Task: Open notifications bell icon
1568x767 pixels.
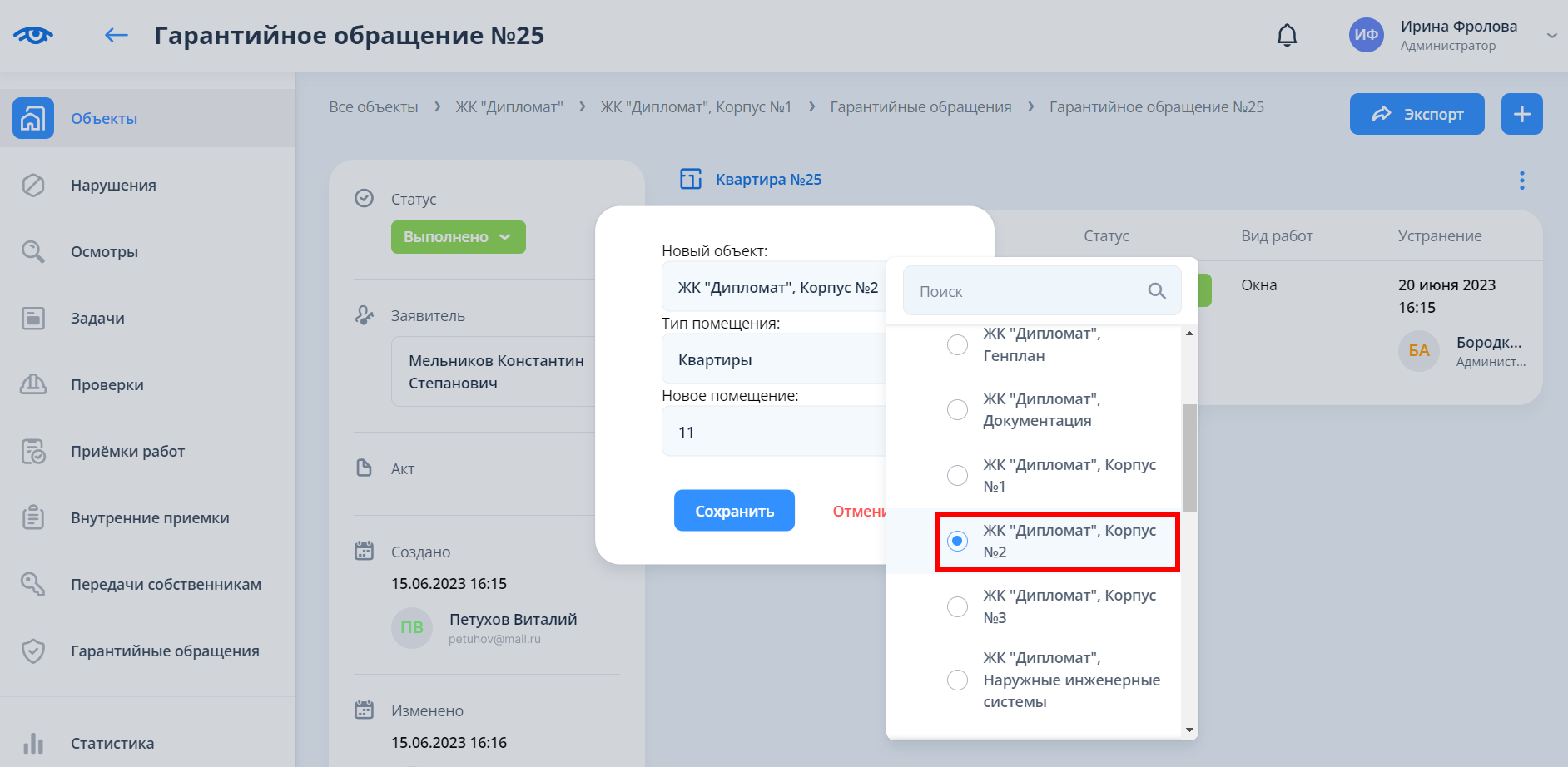Action: [x=1287, y=35]
